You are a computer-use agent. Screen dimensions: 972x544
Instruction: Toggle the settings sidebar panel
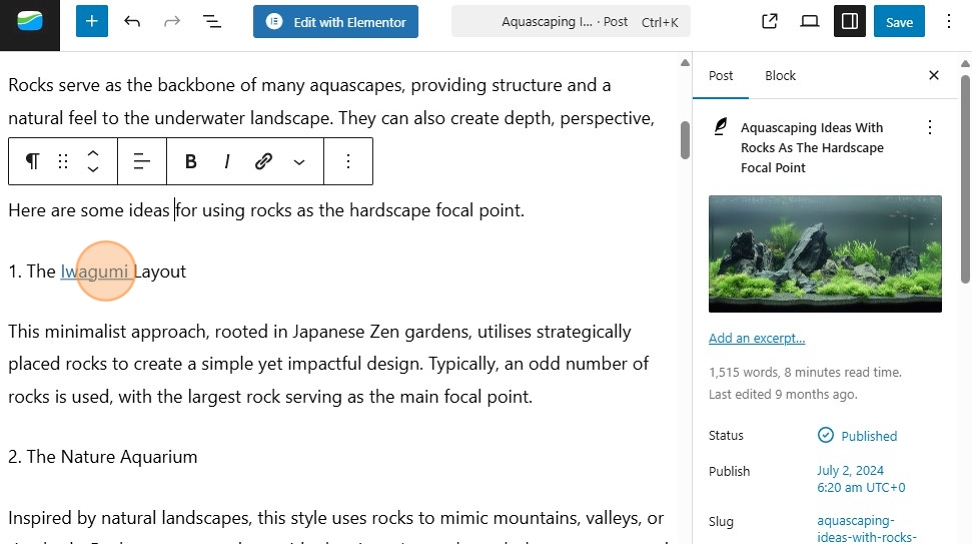coord(849,21)
